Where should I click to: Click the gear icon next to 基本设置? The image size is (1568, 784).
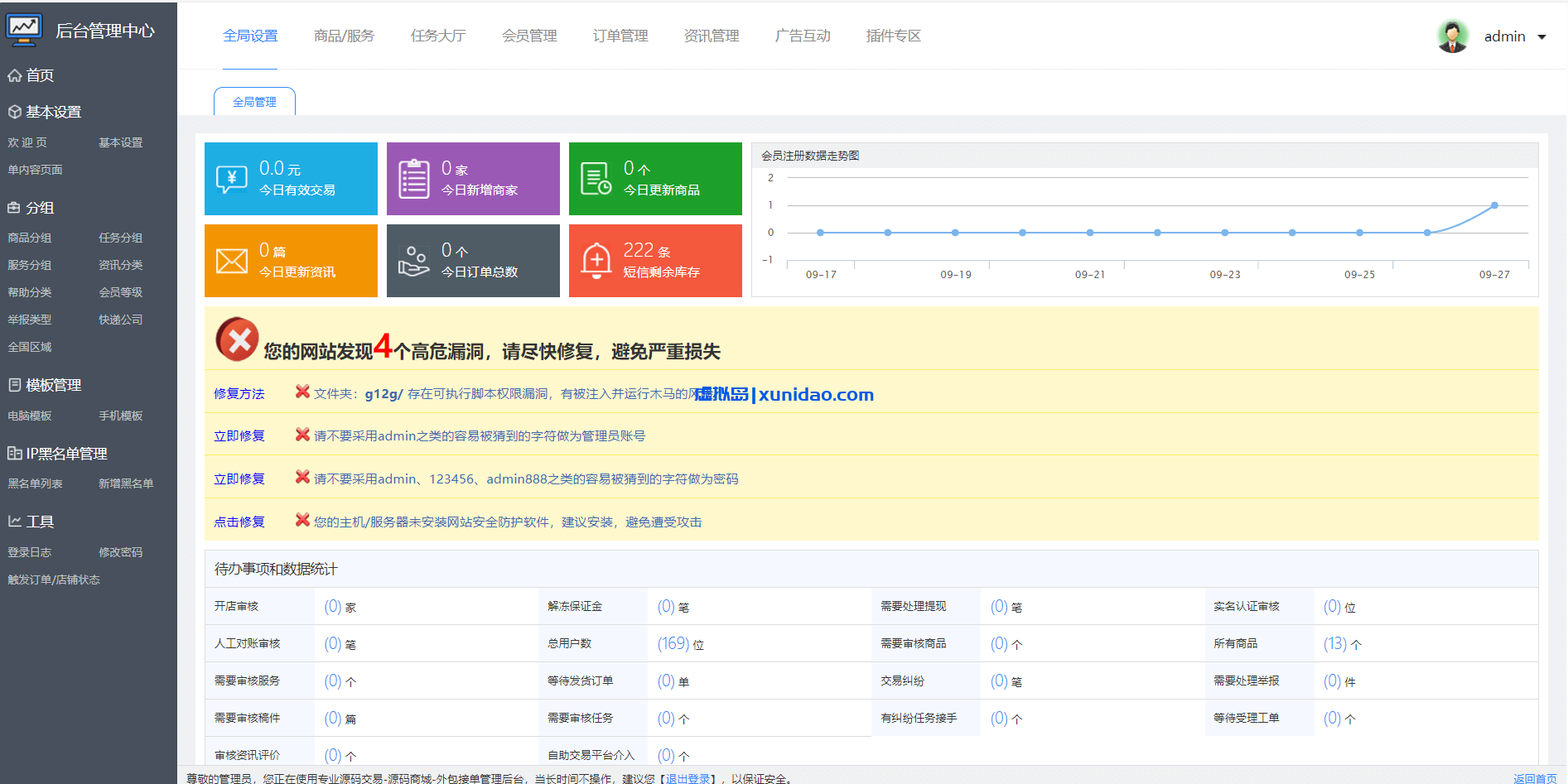tap(14, 111)
